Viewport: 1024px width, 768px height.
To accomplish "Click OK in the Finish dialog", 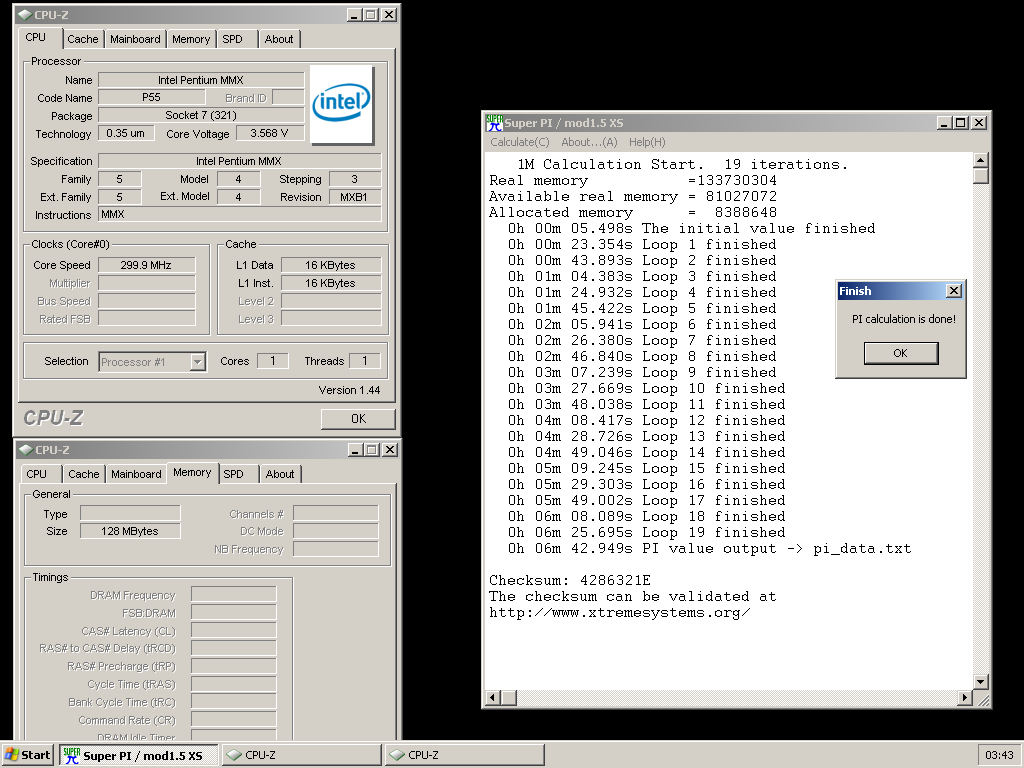I will click(x=901, y=353).
